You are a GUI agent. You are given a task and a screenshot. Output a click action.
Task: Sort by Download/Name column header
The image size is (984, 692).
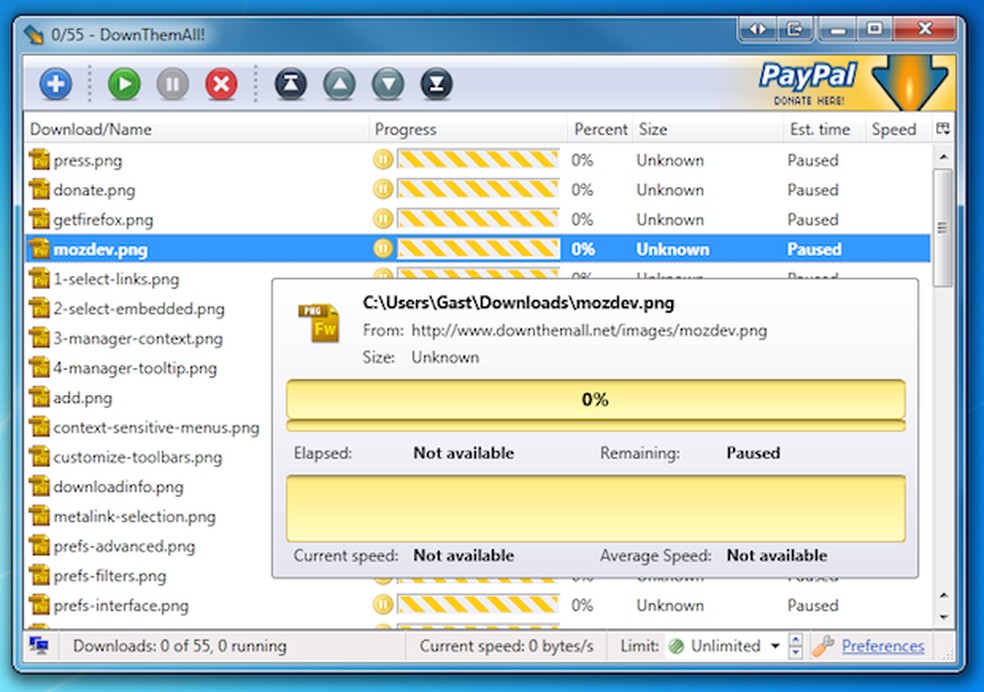tap(196, 129)
